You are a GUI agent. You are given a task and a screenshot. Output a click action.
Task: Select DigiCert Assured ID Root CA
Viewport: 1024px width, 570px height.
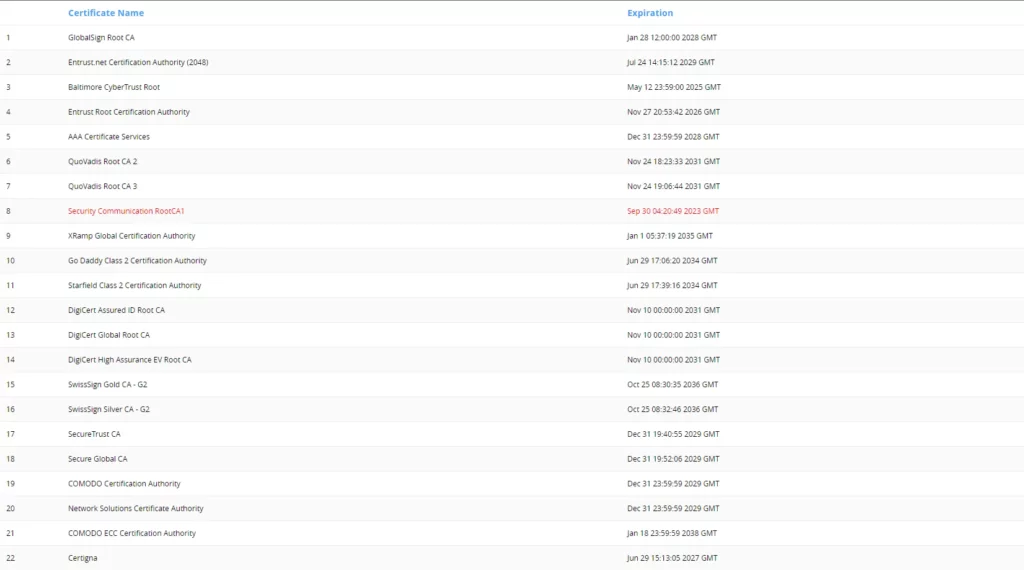116,311
